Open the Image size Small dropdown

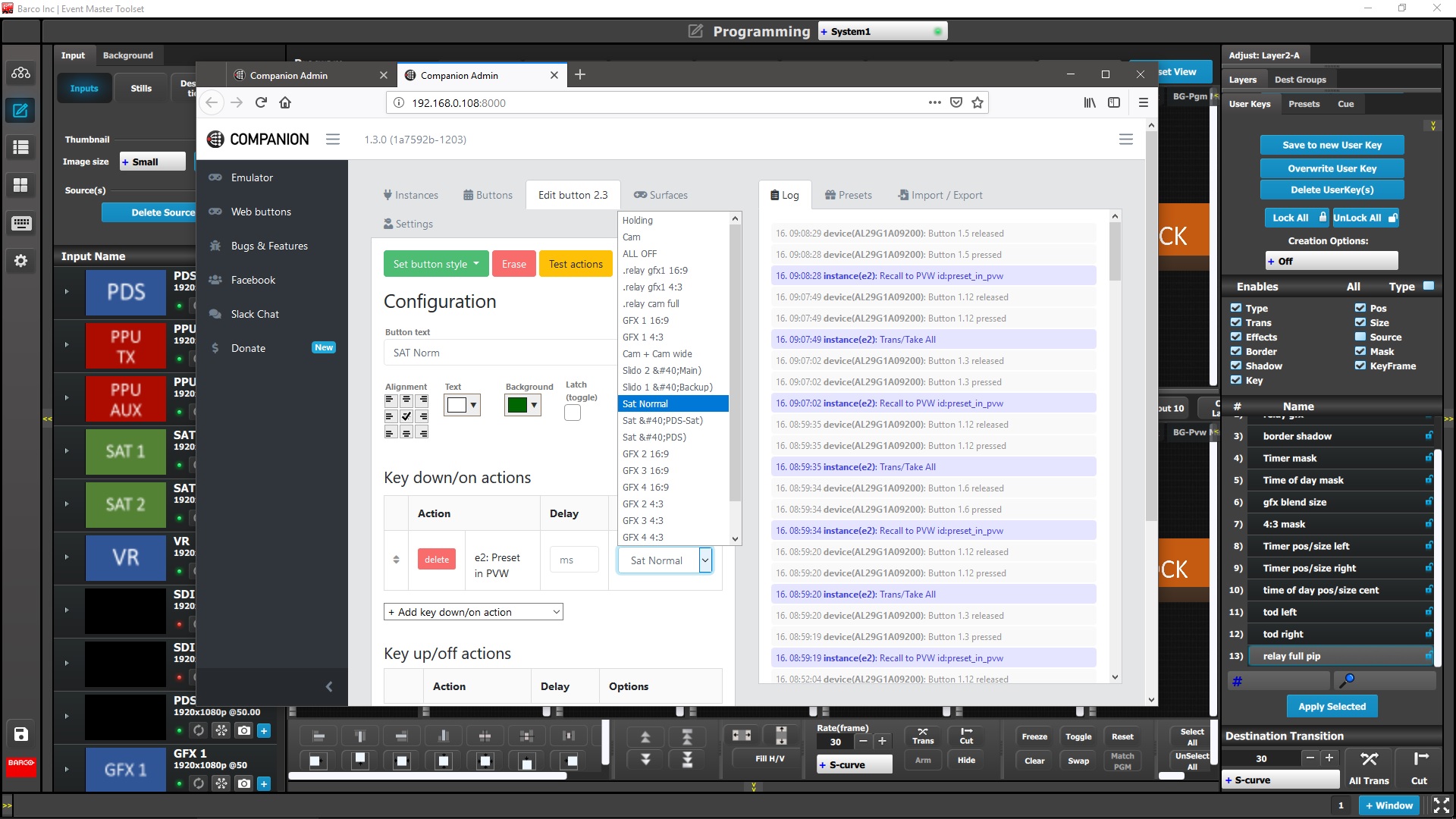152,162
